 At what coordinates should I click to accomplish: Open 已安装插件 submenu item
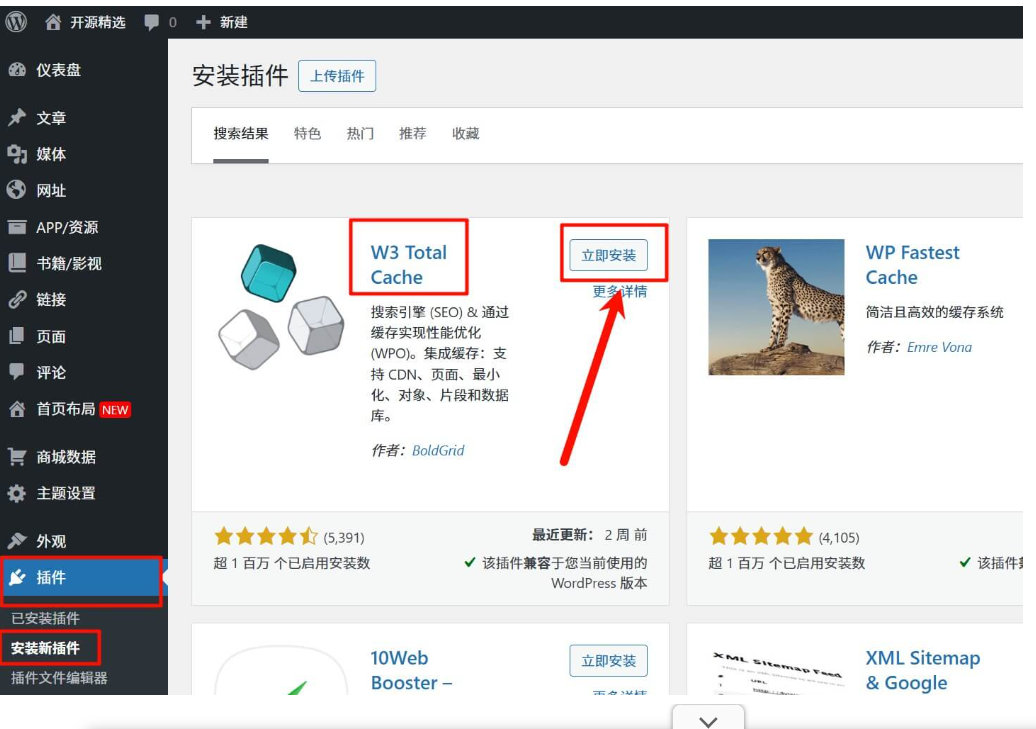click(46, 619)
